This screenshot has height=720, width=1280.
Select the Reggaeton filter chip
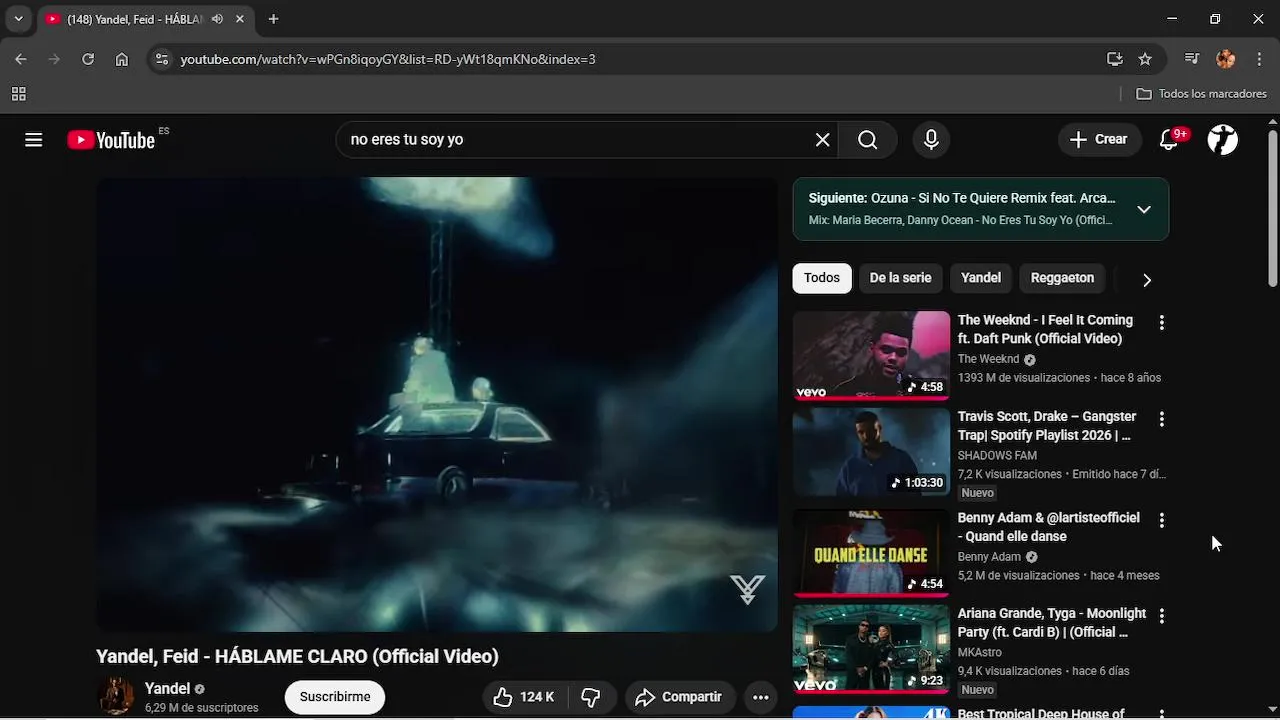[x=1062, y=278]
